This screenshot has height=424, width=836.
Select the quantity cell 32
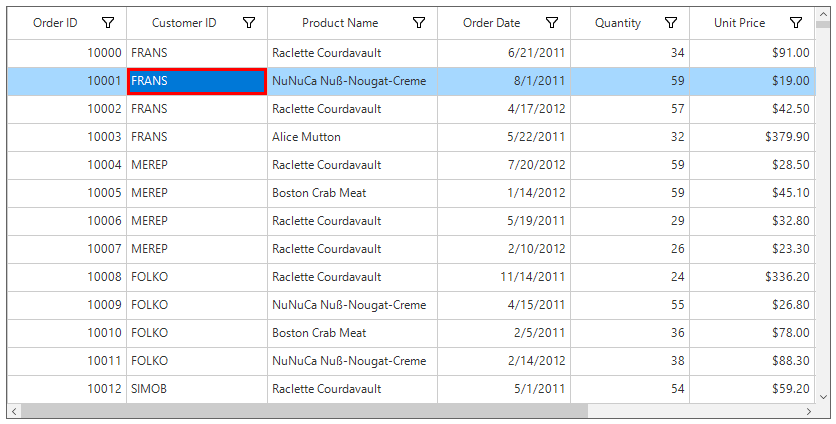pos(630,137)
